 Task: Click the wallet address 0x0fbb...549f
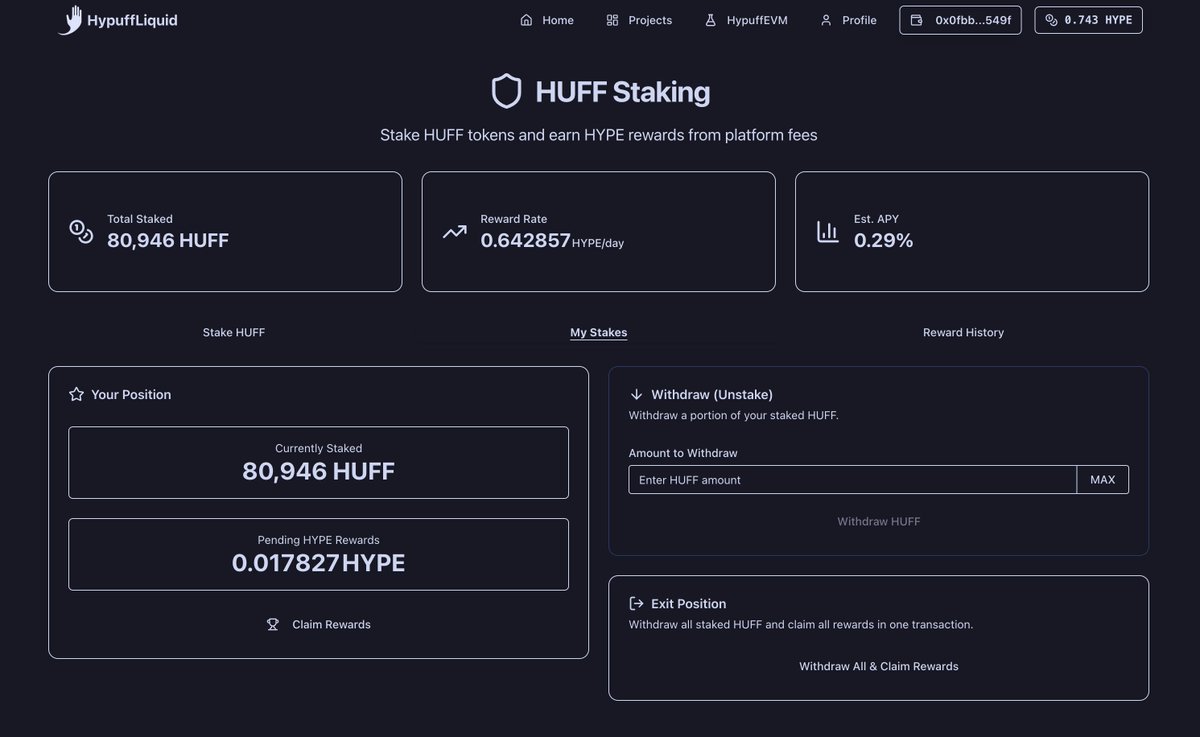click(x=960, y=19)
